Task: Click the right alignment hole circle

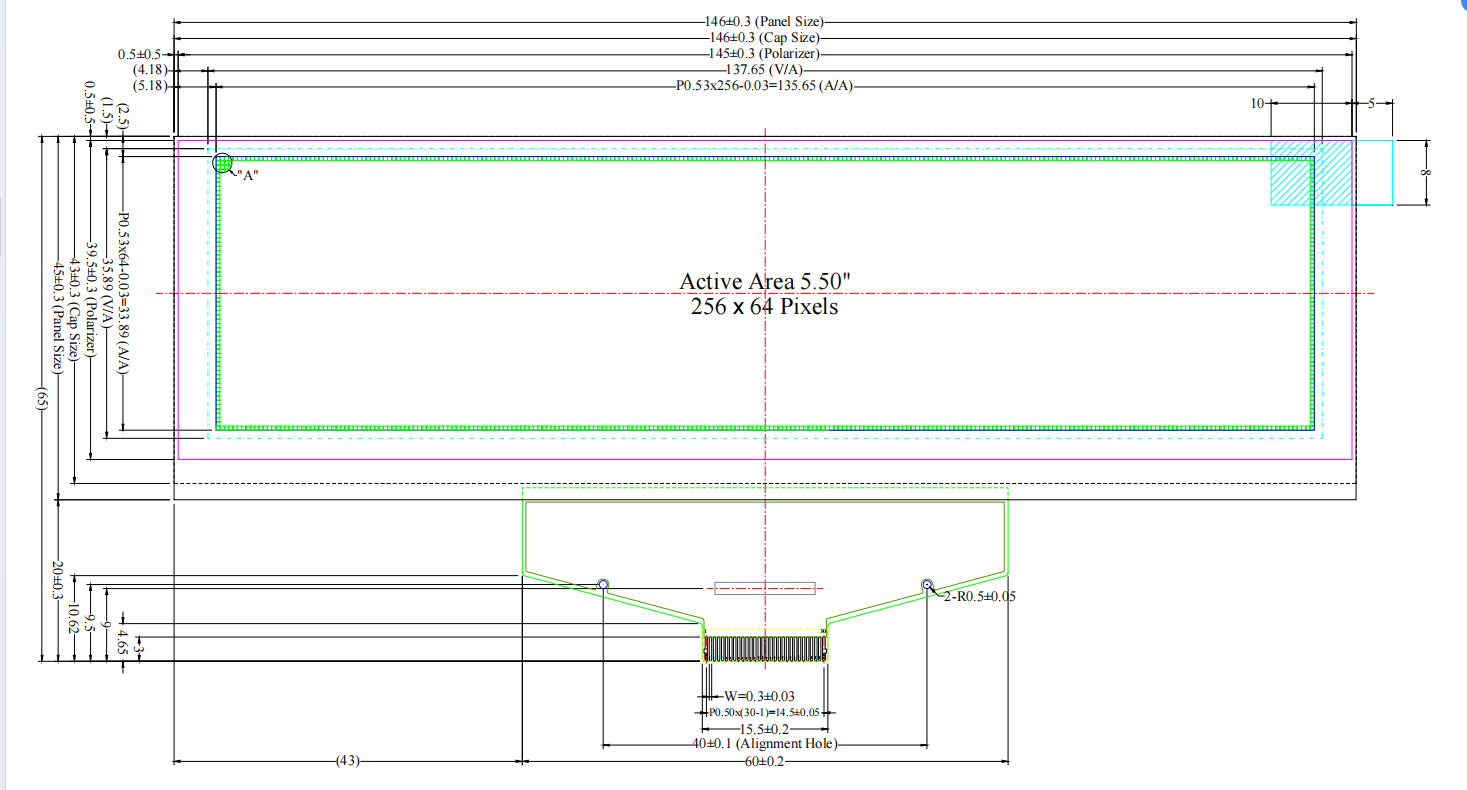Action: coord(927,584)
